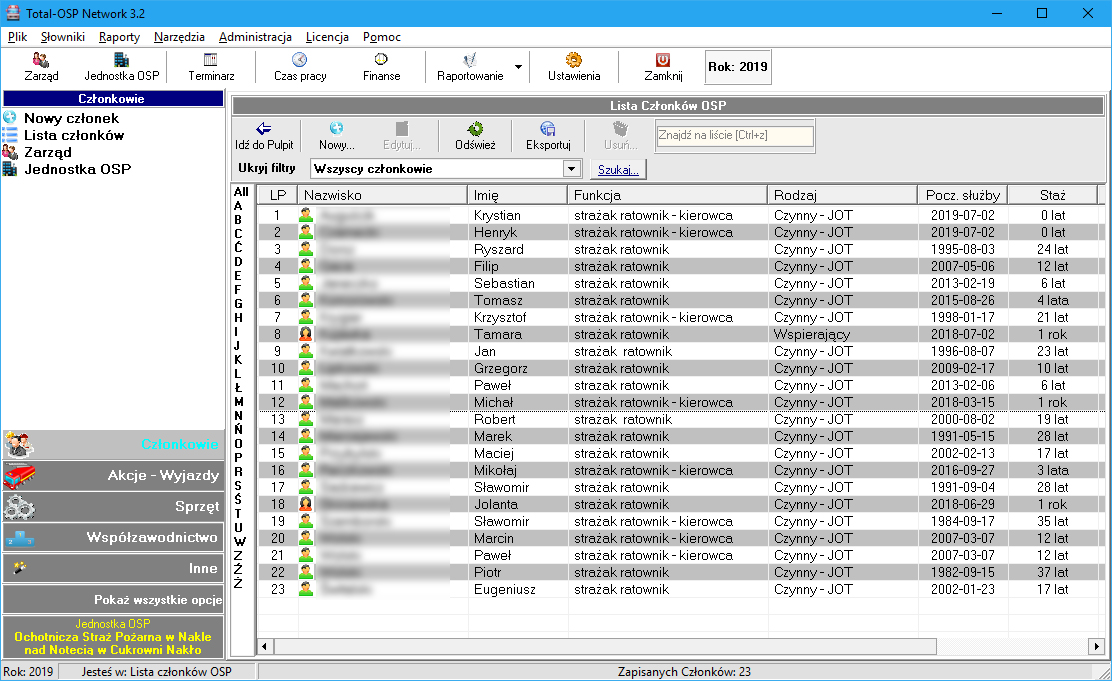Click the Szukaj... button
Image resolution: width=1112 pixels, height=681 pixels.
(618, 170)
